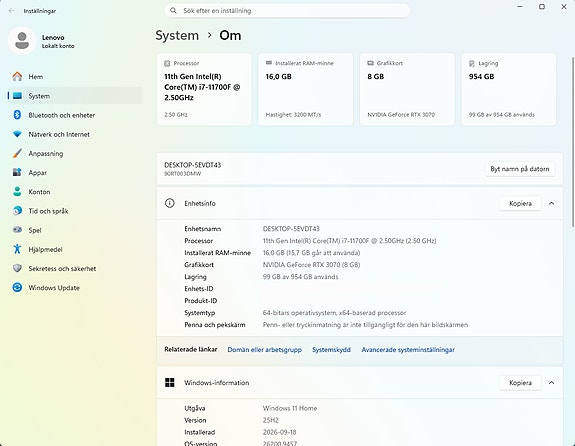Focus the Sök efter en inställning field
Viewport: 575px width, 446px height.
click(287, 11)
